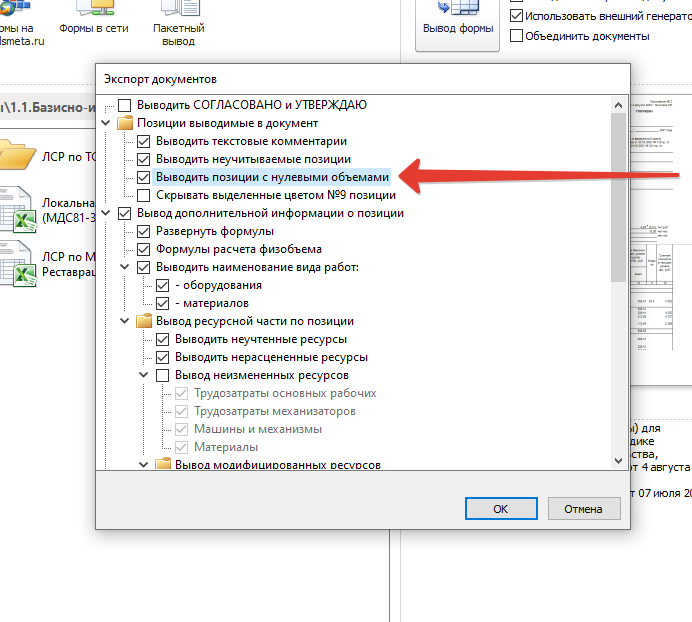Select Трудозатраты основных рабочих row
The width and height of the screenshot is (692, 622).
(285, 393)
